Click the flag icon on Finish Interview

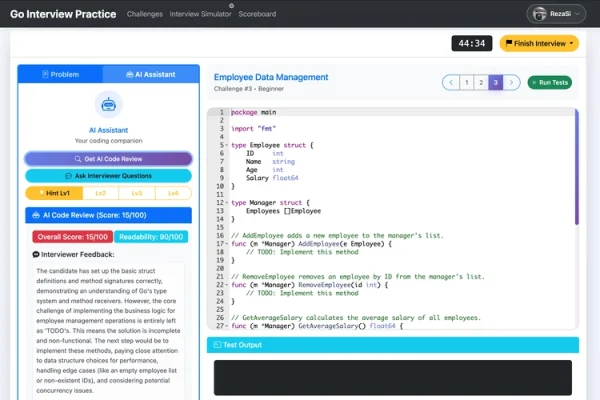coord(509,43)
